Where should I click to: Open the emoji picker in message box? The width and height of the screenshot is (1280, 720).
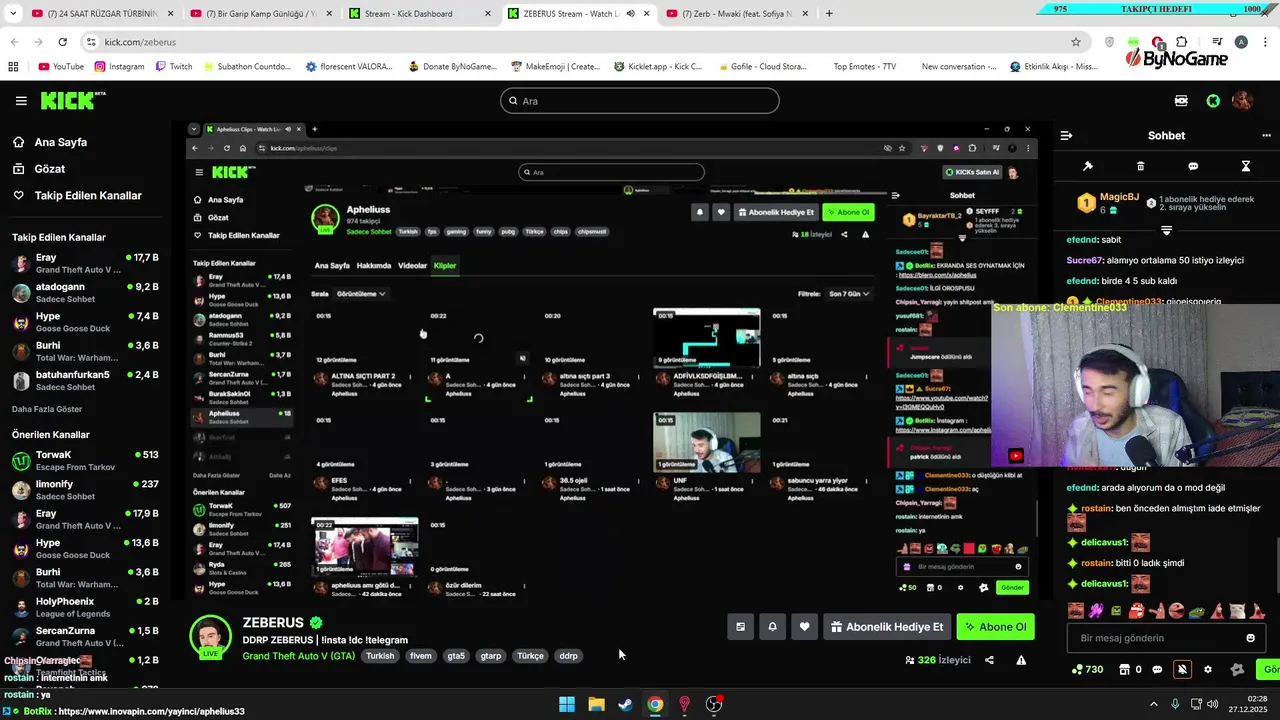click(1250, 638)
